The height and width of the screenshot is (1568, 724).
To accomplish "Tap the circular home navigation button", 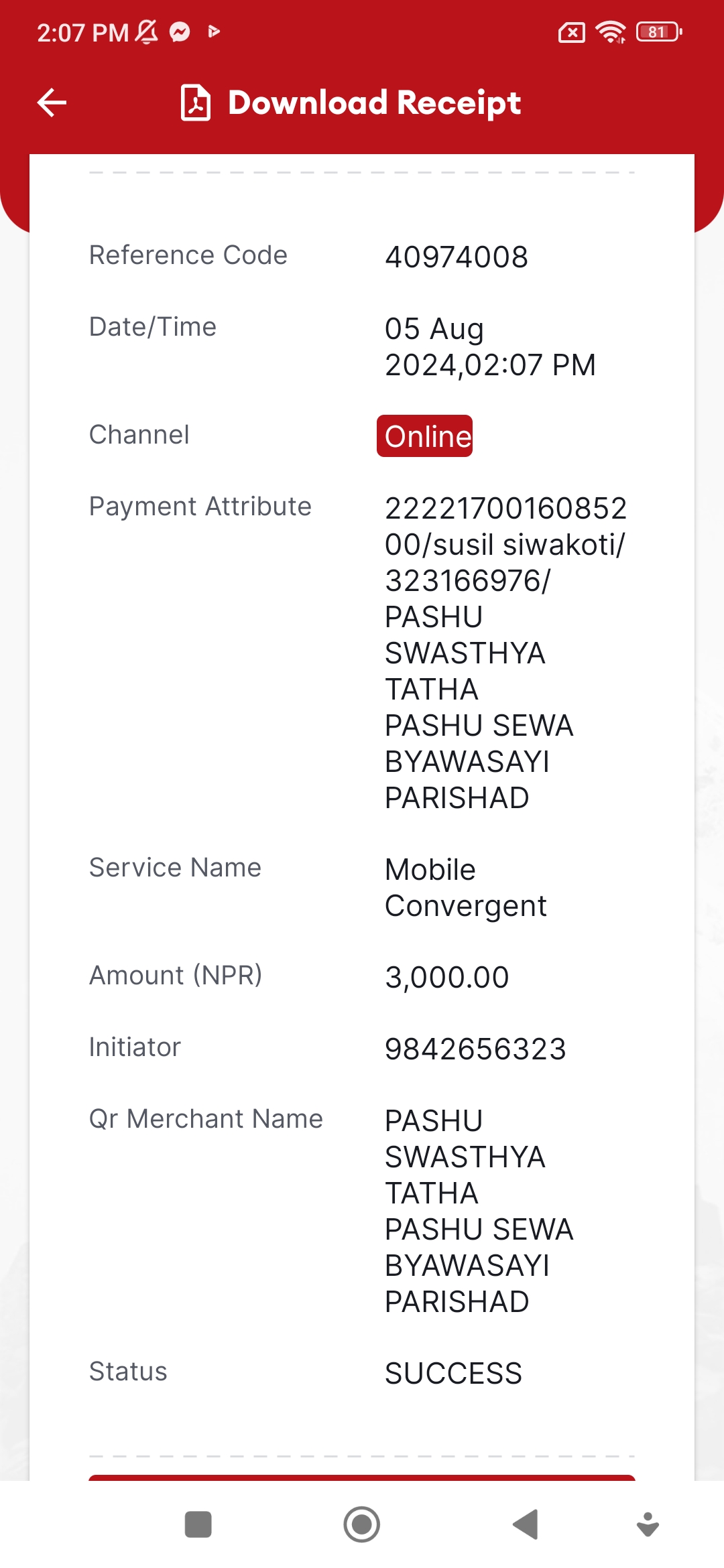I will (x=362, y=1524).
